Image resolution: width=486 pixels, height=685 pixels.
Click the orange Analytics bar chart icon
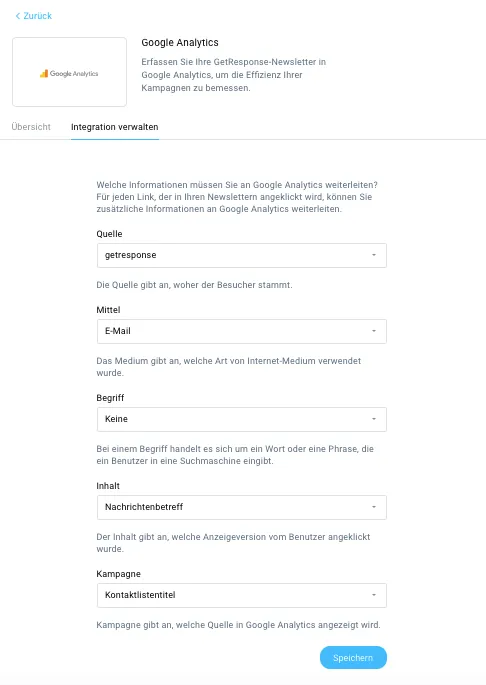pos(44,74)
